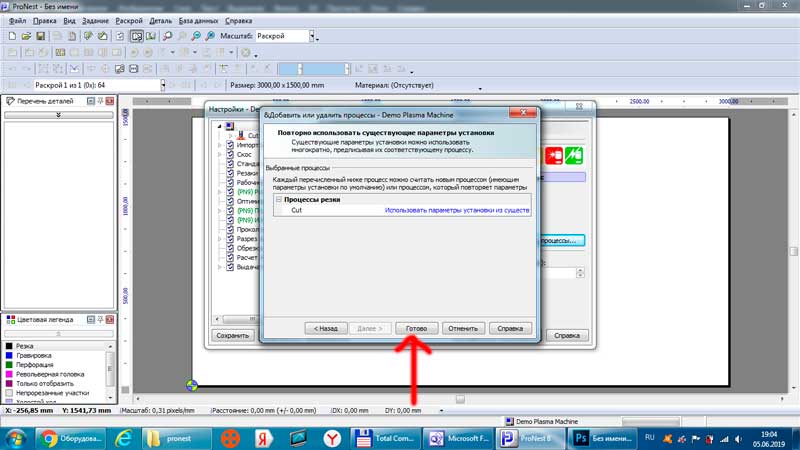Image resolution: width=800 pixels, height=450 pixels.
Task: Open the Масштаб dropdown showing Раскрой
Action: (312, 36)
